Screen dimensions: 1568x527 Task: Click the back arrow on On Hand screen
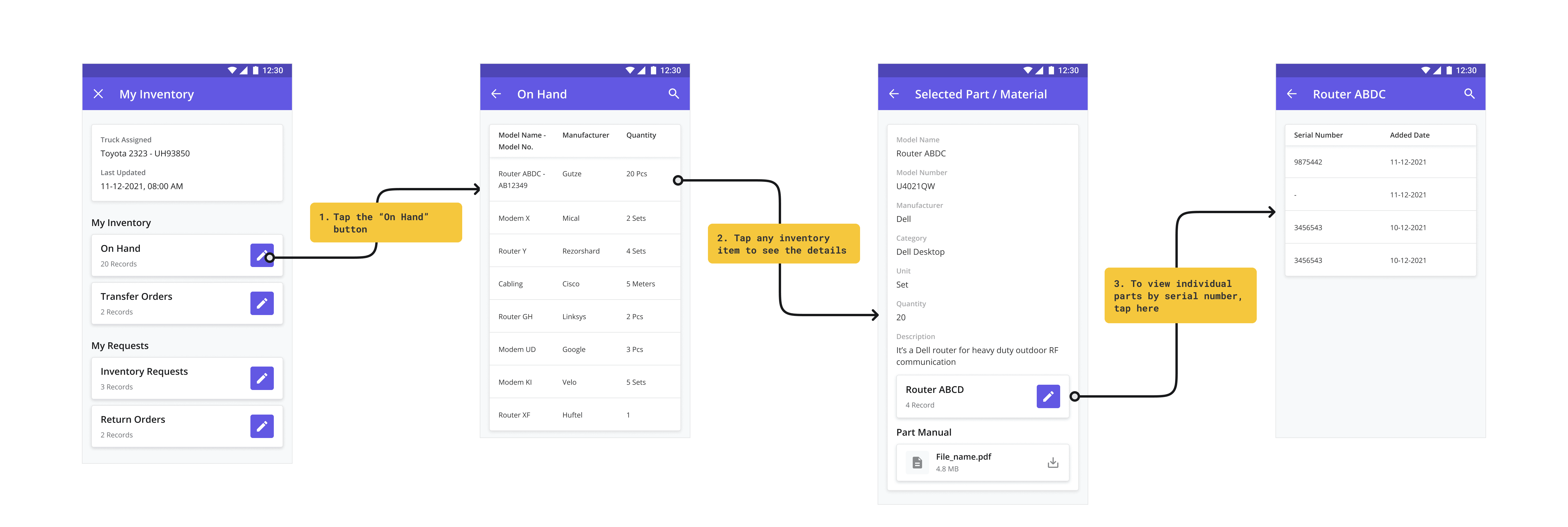(496, 94)
